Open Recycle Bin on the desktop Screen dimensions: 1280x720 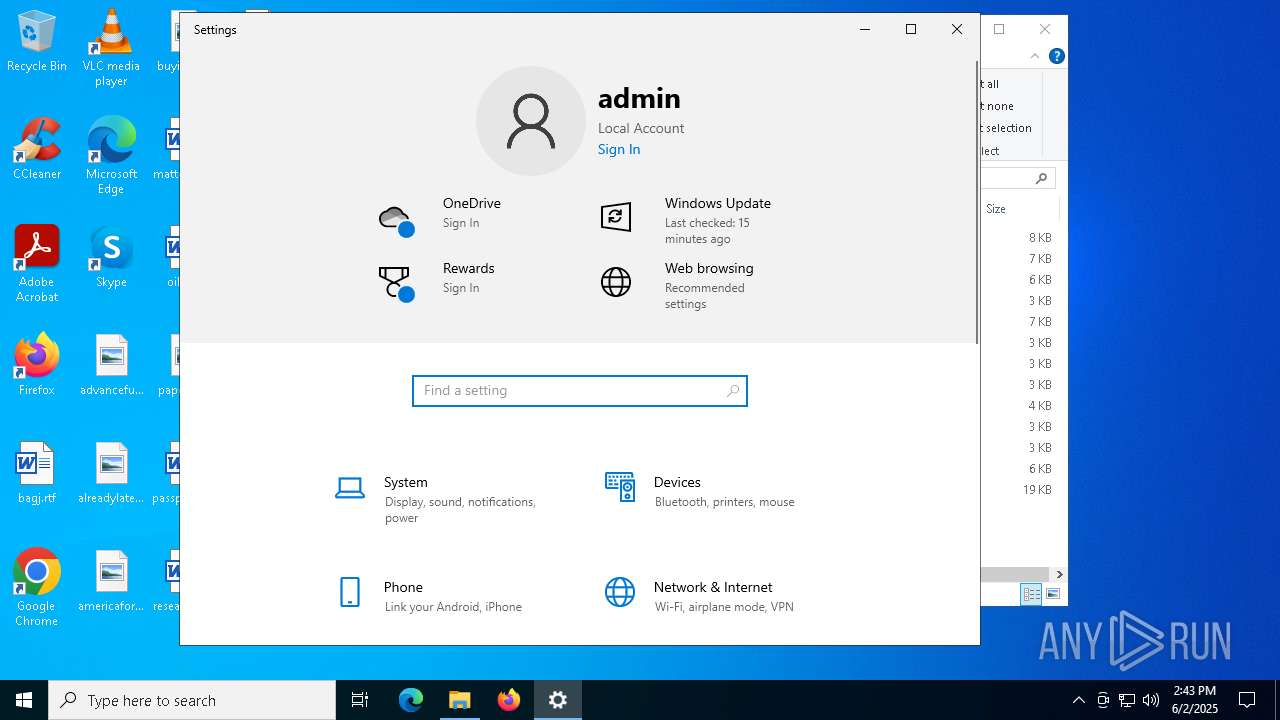pyautogui.click(x=37, y=41)
